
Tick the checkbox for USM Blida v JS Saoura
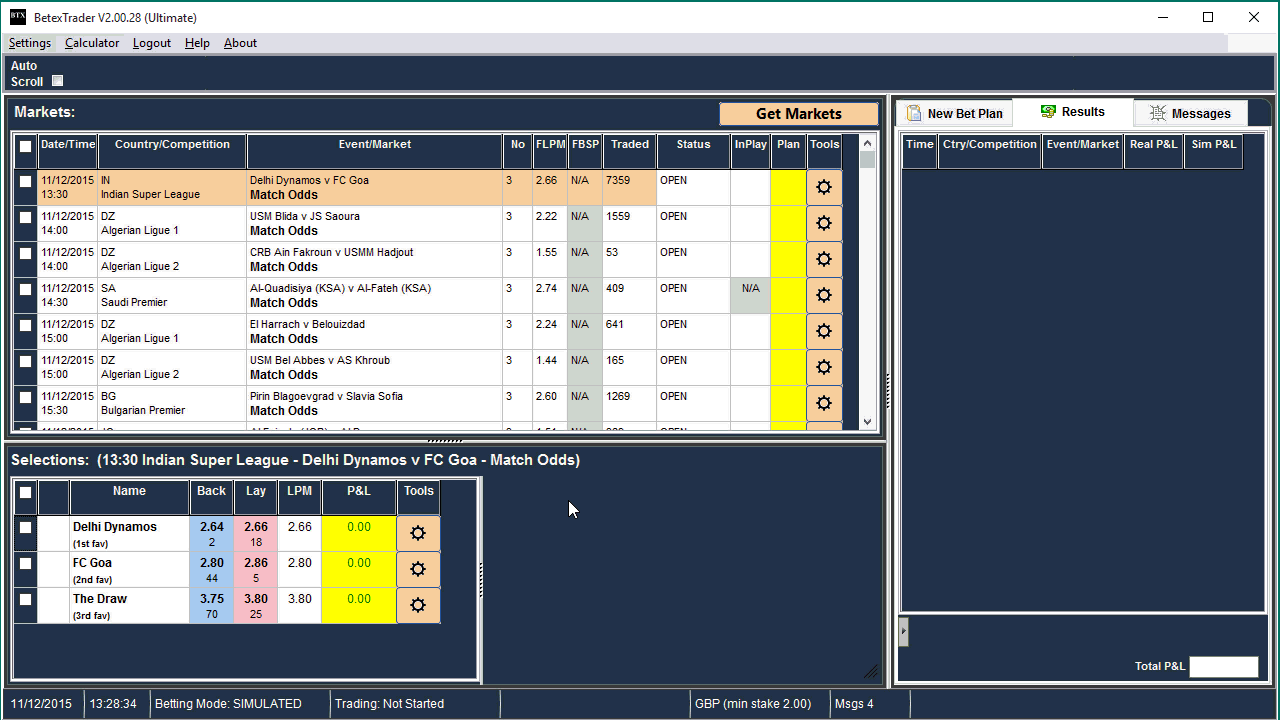tap(26, 217)
